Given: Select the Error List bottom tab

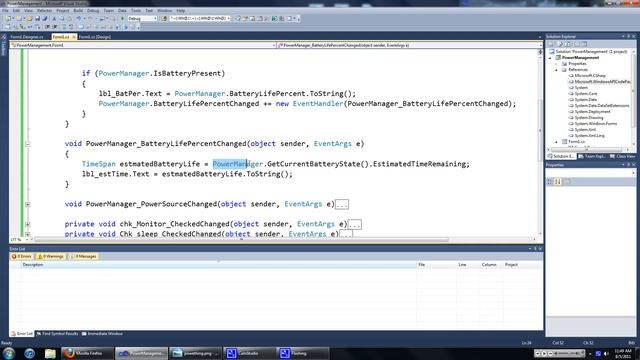Looking at the screenshot, I should [22, 334].
